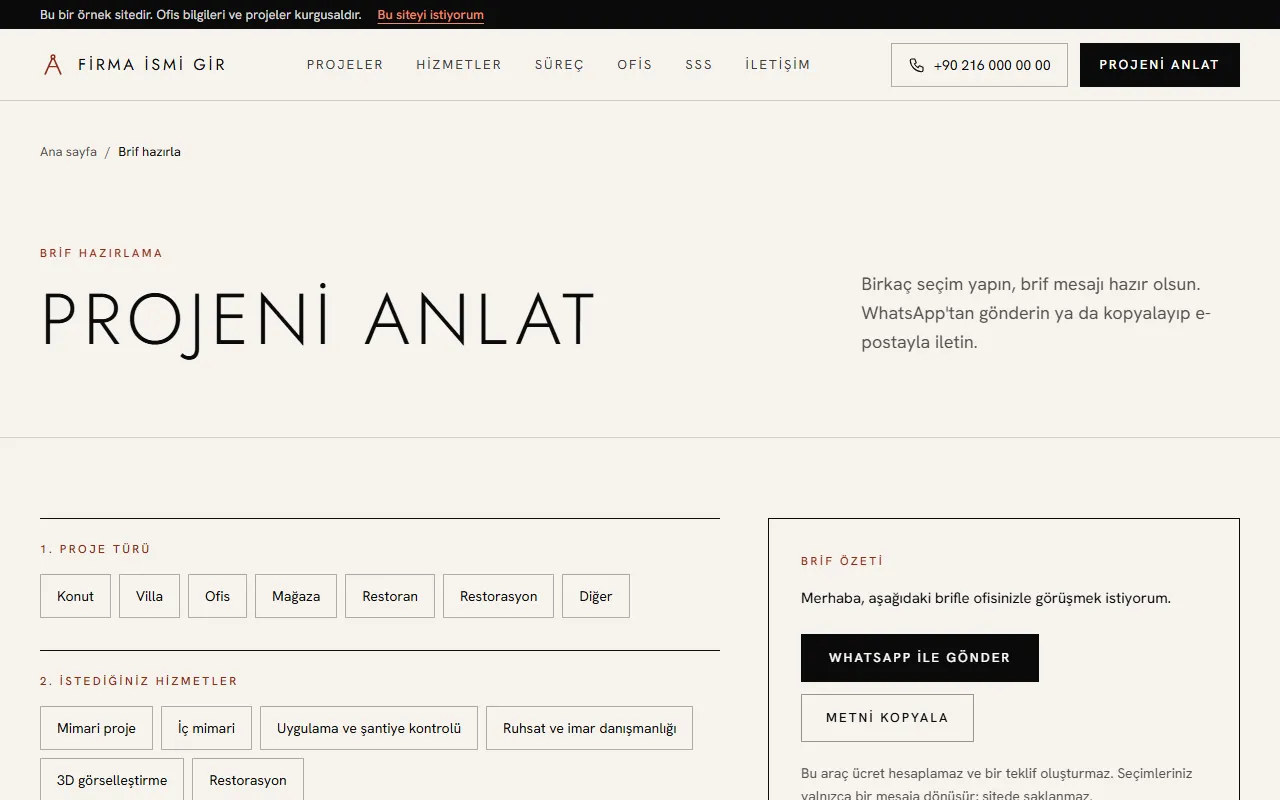Click the Brif Özeti panel label
Viewport: 1280px width, 800px height.
coord(842,561)
